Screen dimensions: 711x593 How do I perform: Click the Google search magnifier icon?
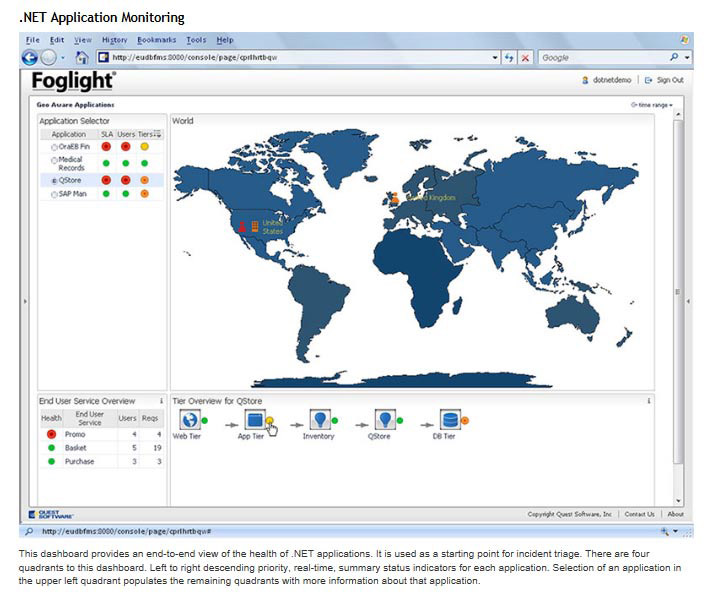pyautogui.click(x=674, y=57)
